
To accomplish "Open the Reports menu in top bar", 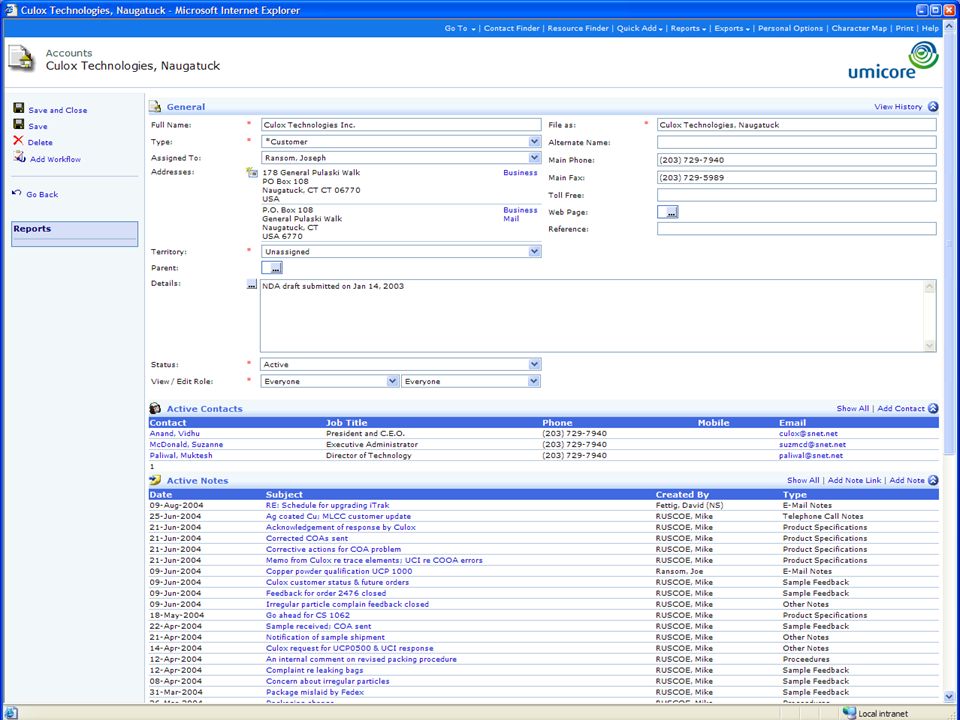I will [688, 28].
